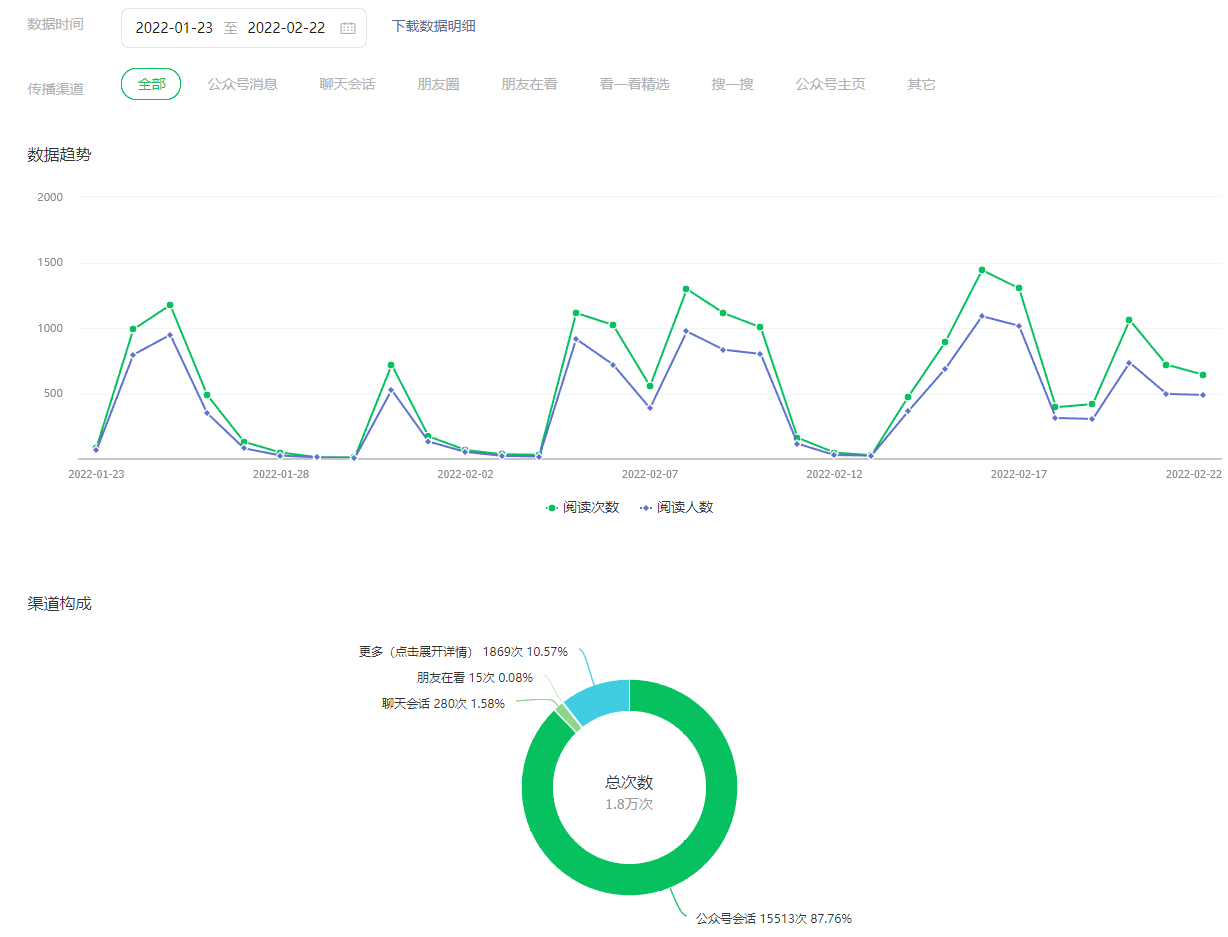Switch to 公众号消息 channel

pyautogui.click(x=242, y=84)
